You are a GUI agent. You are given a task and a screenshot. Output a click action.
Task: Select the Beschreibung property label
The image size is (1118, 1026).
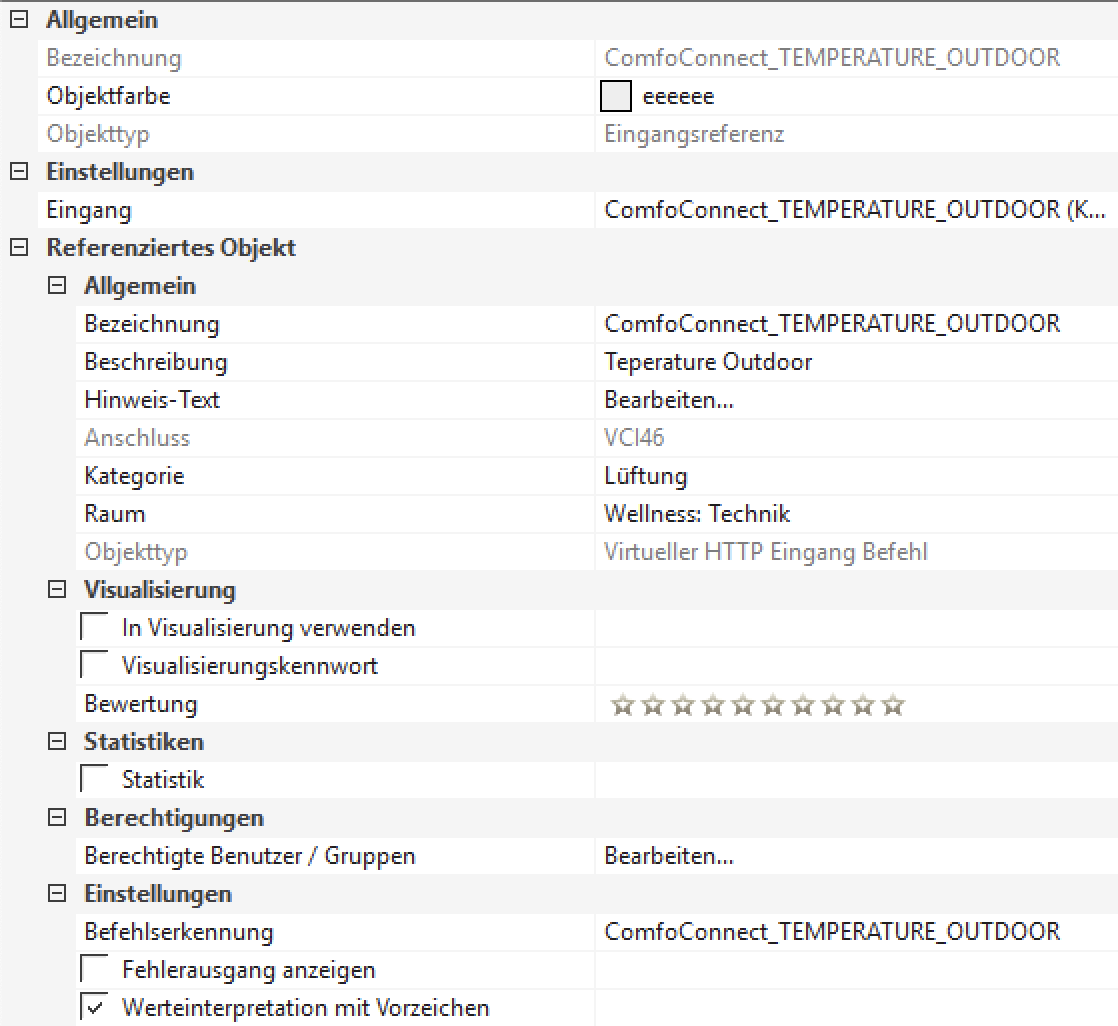coord(155,361)
